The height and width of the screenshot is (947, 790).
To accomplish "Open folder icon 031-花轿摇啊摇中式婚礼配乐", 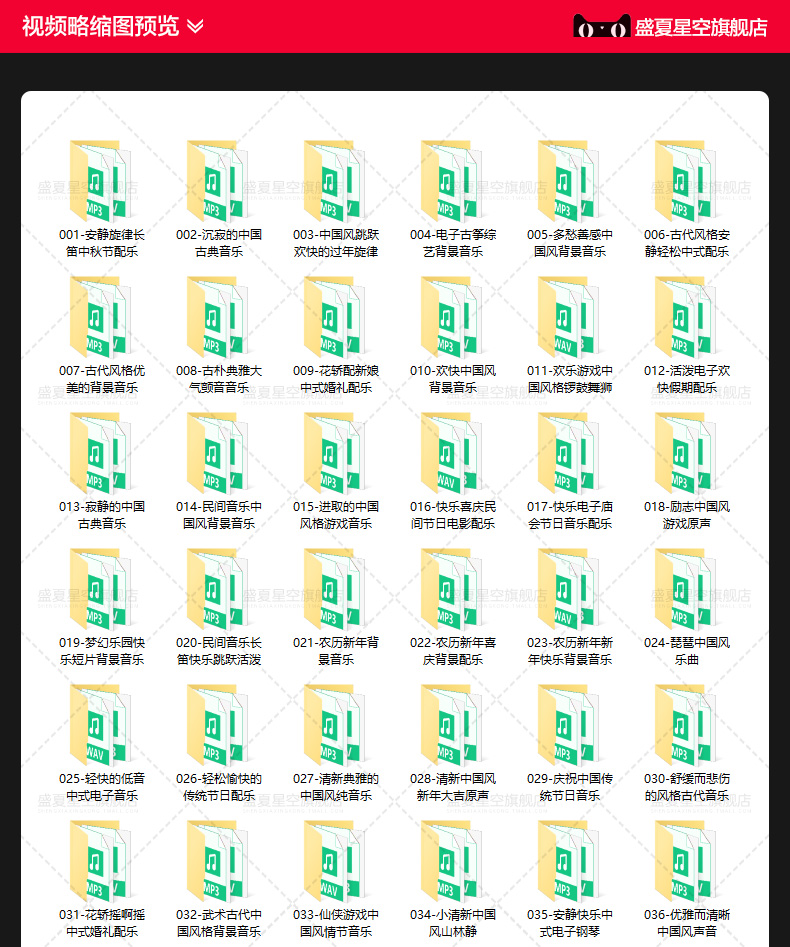I will [x=101, y=861].
